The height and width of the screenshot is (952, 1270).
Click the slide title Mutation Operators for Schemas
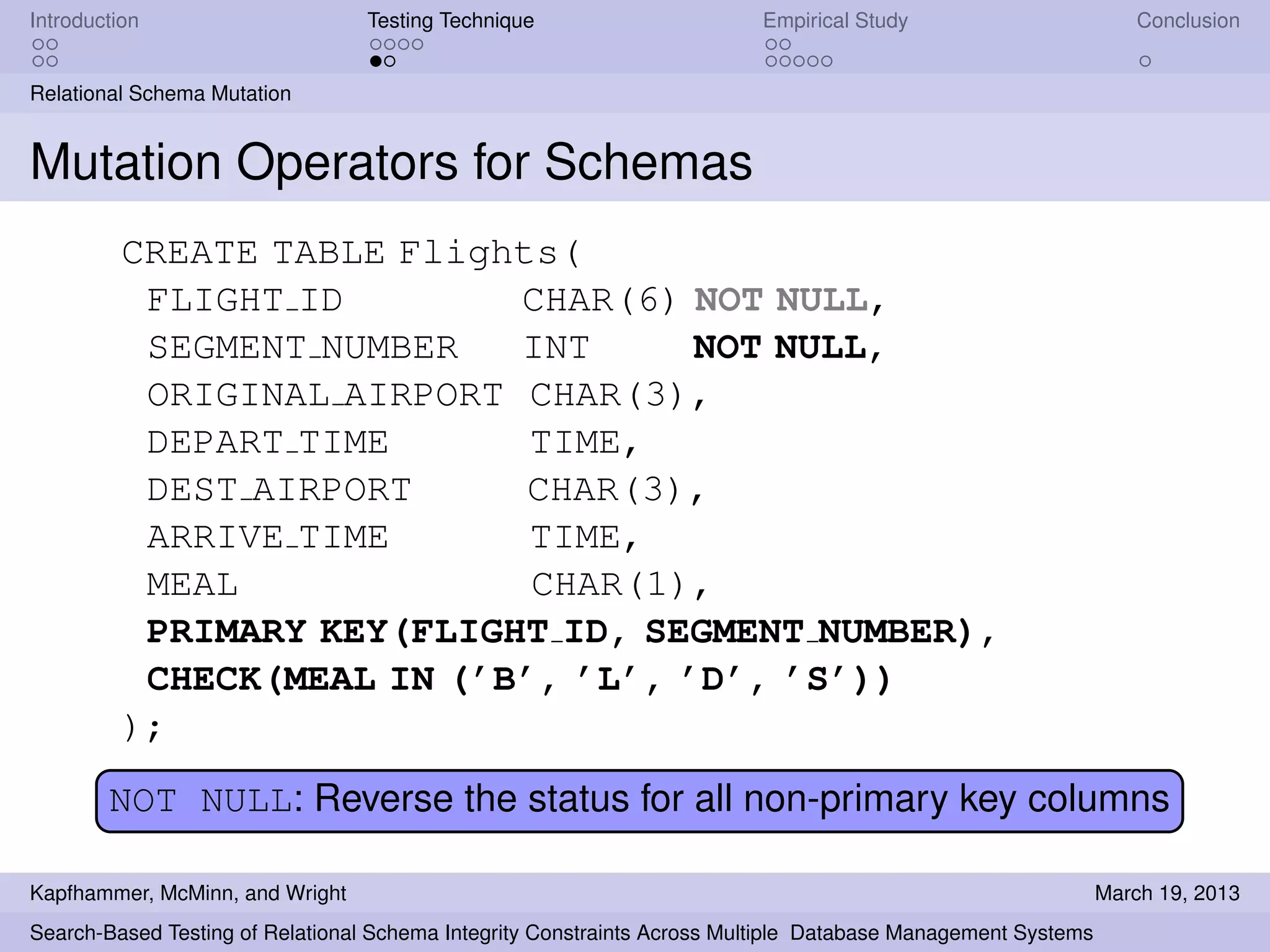point(391,162)
